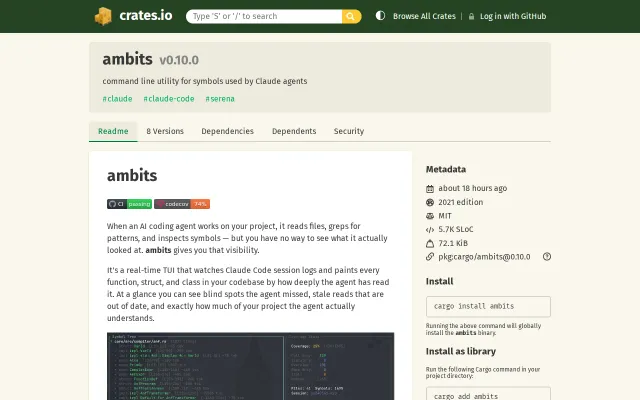Toggle the color theme half-circle icon

click(380, 16)
